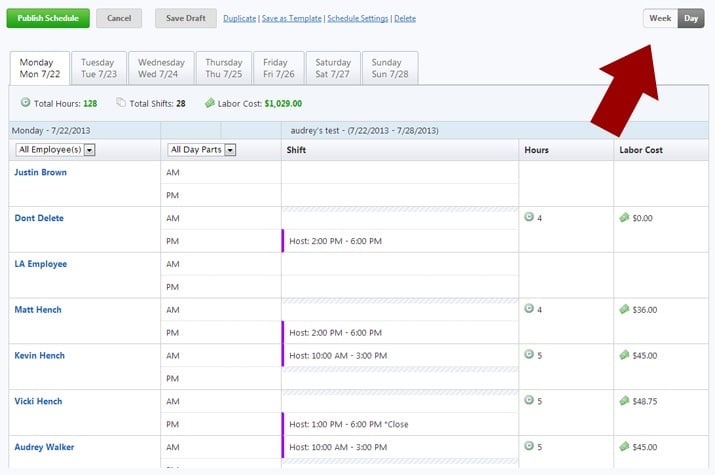Go to the Friday 7/26 tab
Image resolution: width=715 pixels, height=475 pixels.
click(277, 67)
